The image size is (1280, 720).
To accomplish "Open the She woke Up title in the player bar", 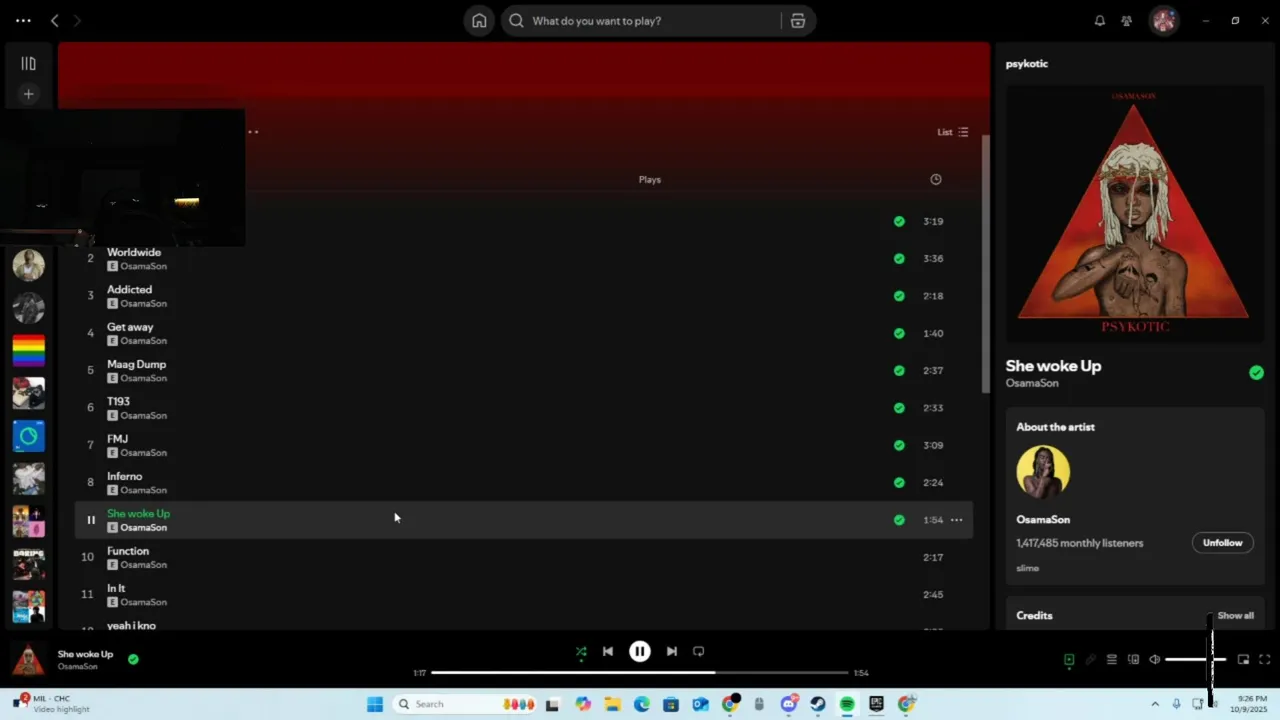I will [85, 654].
